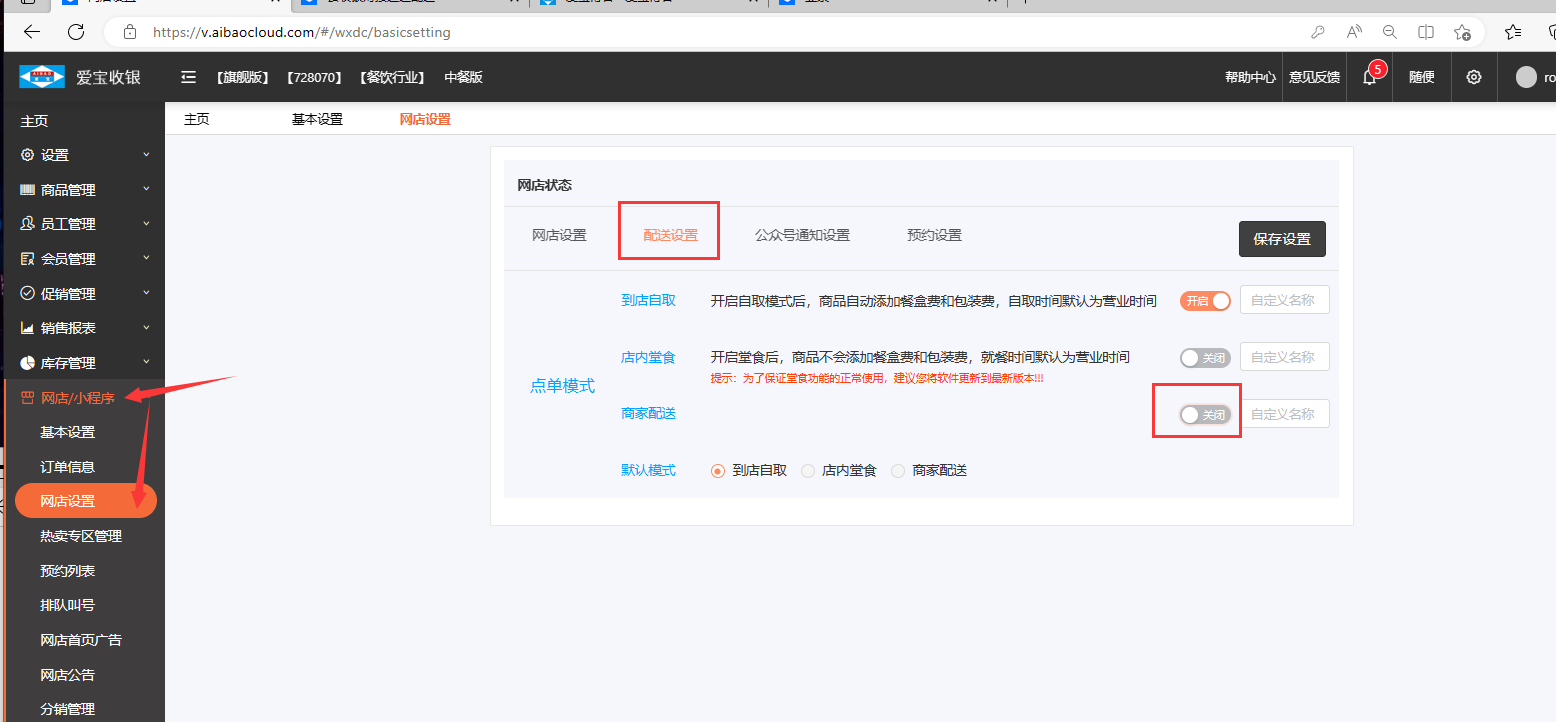Enable the 商家配送 toggle switch
This screenshot has height=722, width=1556.
coord(1205,415)
